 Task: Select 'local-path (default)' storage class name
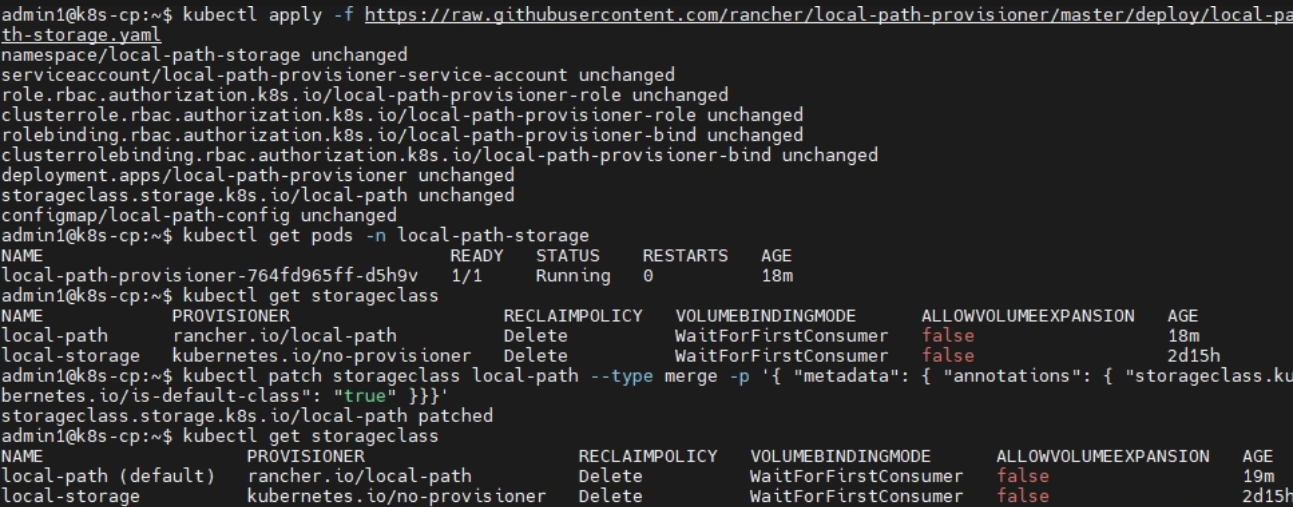tap(108, 476)
